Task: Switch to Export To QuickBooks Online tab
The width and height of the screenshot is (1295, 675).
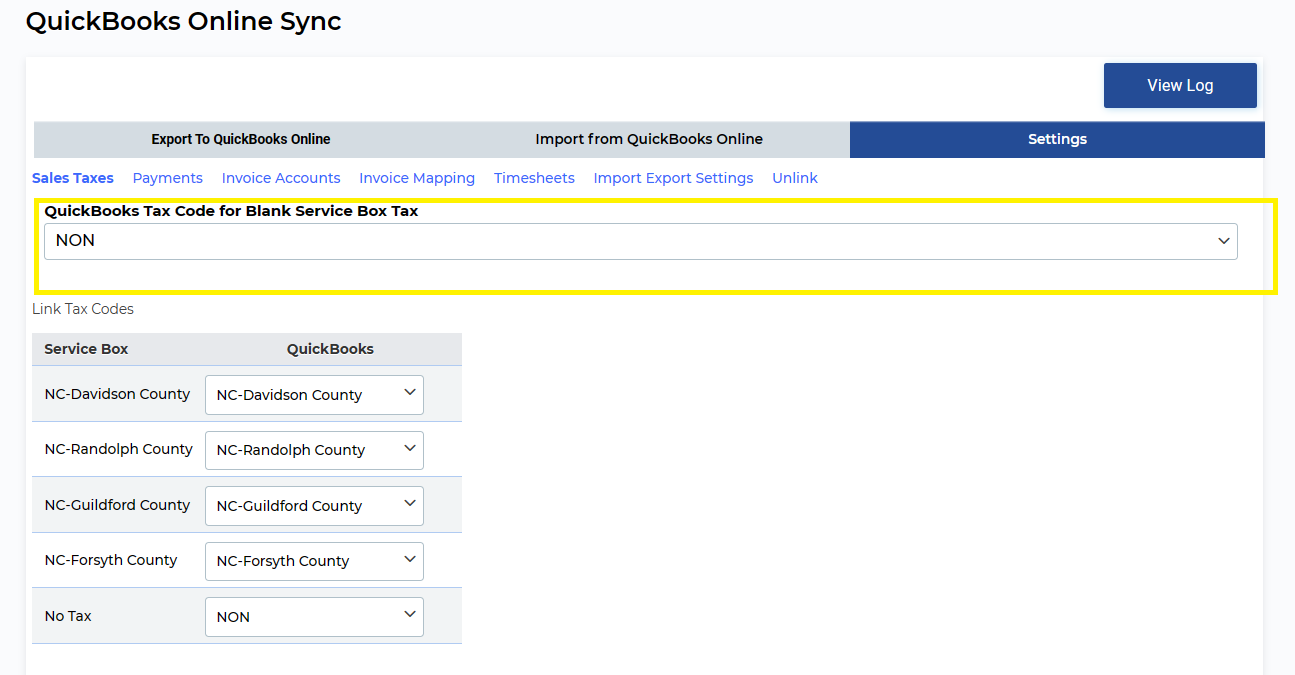Action: [241, 139]
